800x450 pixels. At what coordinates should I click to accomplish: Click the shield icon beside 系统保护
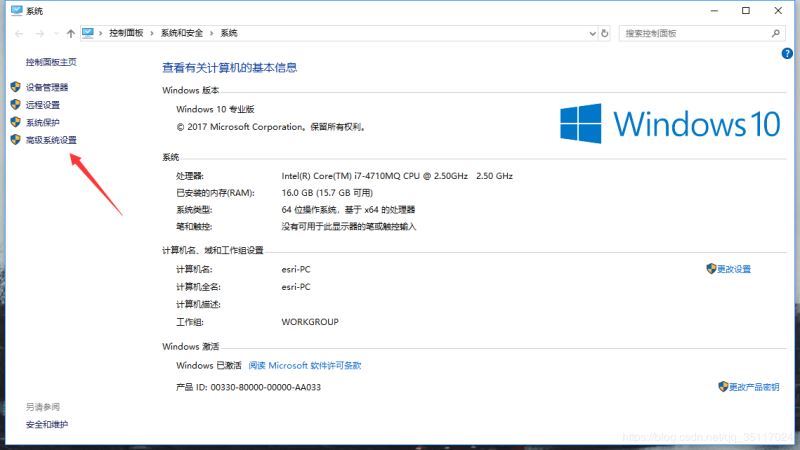click(15, 122)
